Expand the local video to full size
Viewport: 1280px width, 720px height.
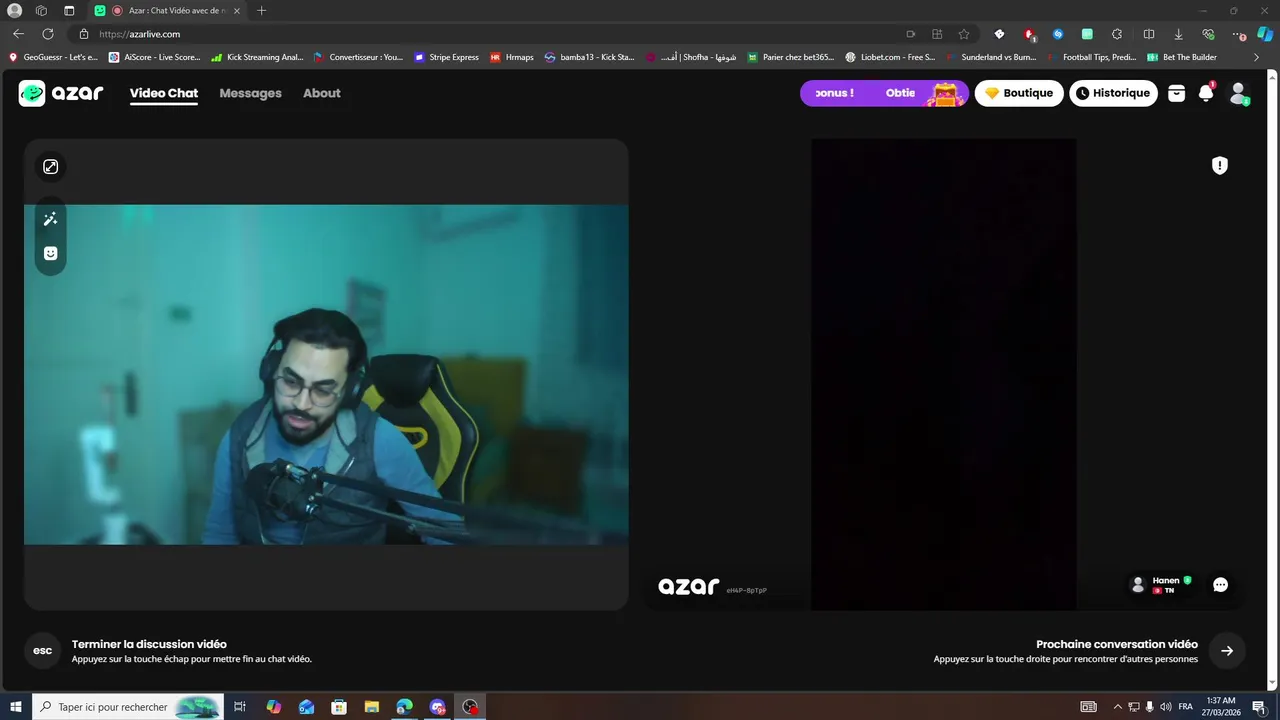click(x=51, y=167)
